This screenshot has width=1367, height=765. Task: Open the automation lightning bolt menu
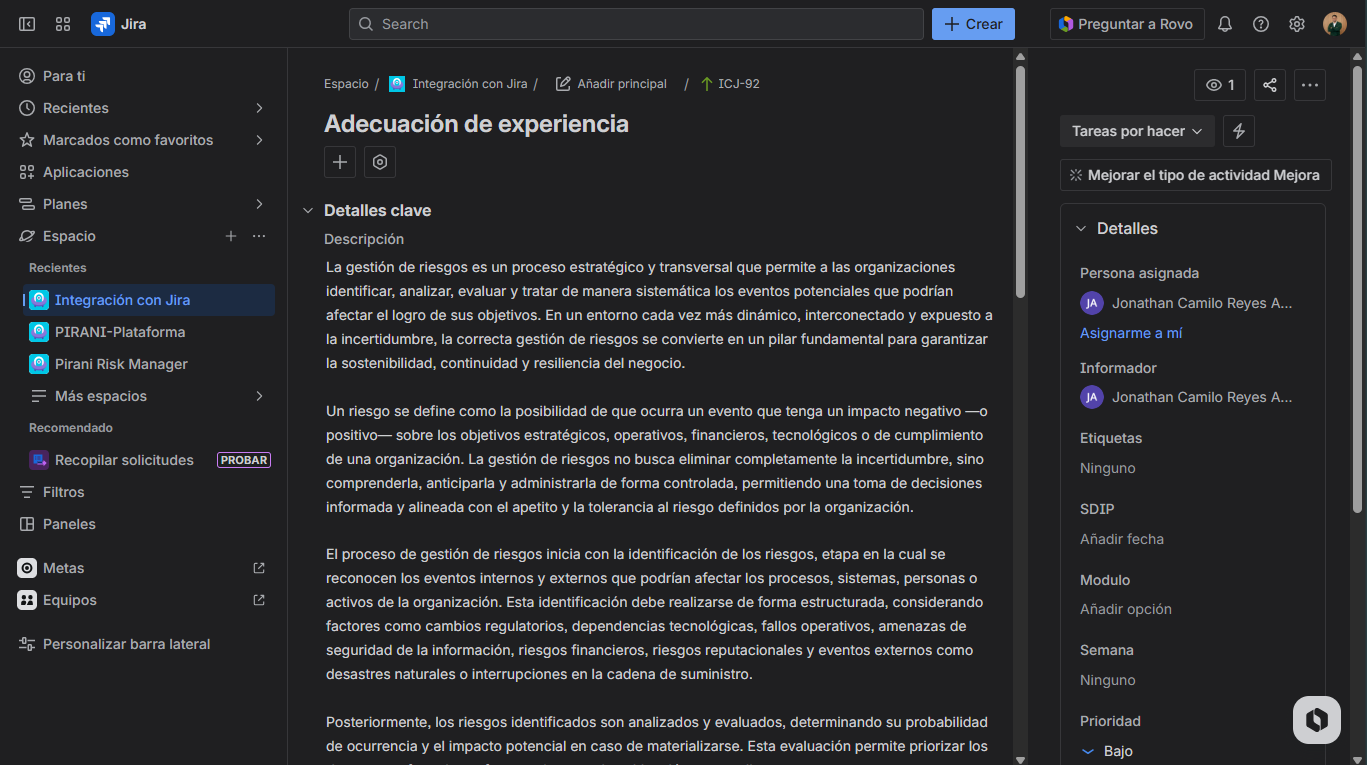tap(1239, 131)
